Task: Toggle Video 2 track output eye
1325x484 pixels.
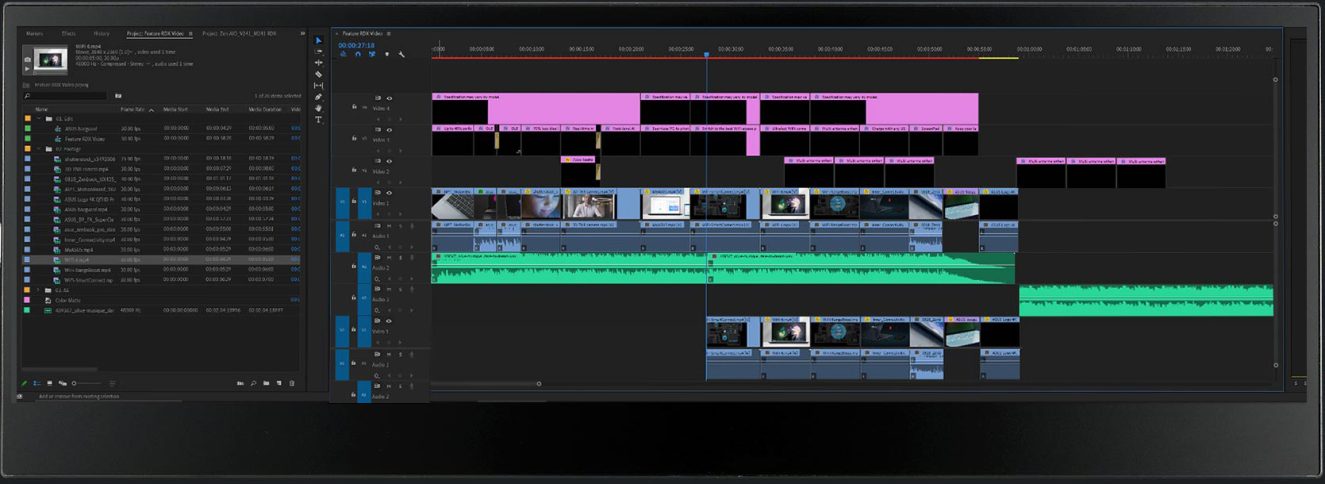Action: click(389, 161)
